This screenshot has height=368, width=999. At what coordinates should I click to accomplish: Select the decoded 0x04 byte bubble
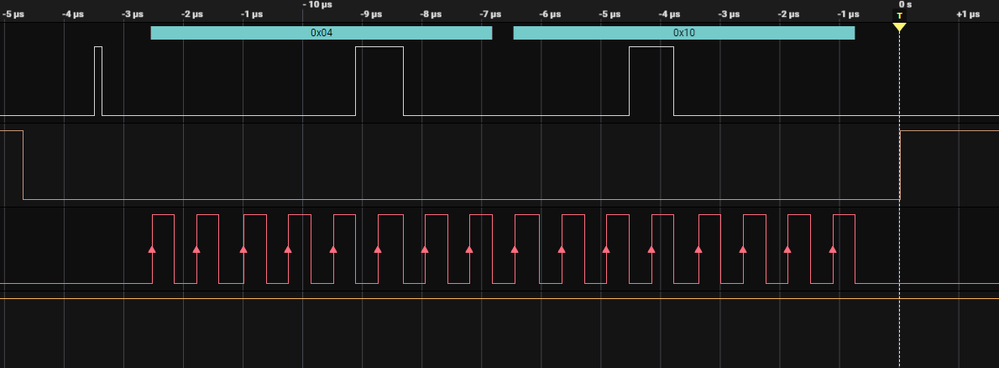point(321,32)
